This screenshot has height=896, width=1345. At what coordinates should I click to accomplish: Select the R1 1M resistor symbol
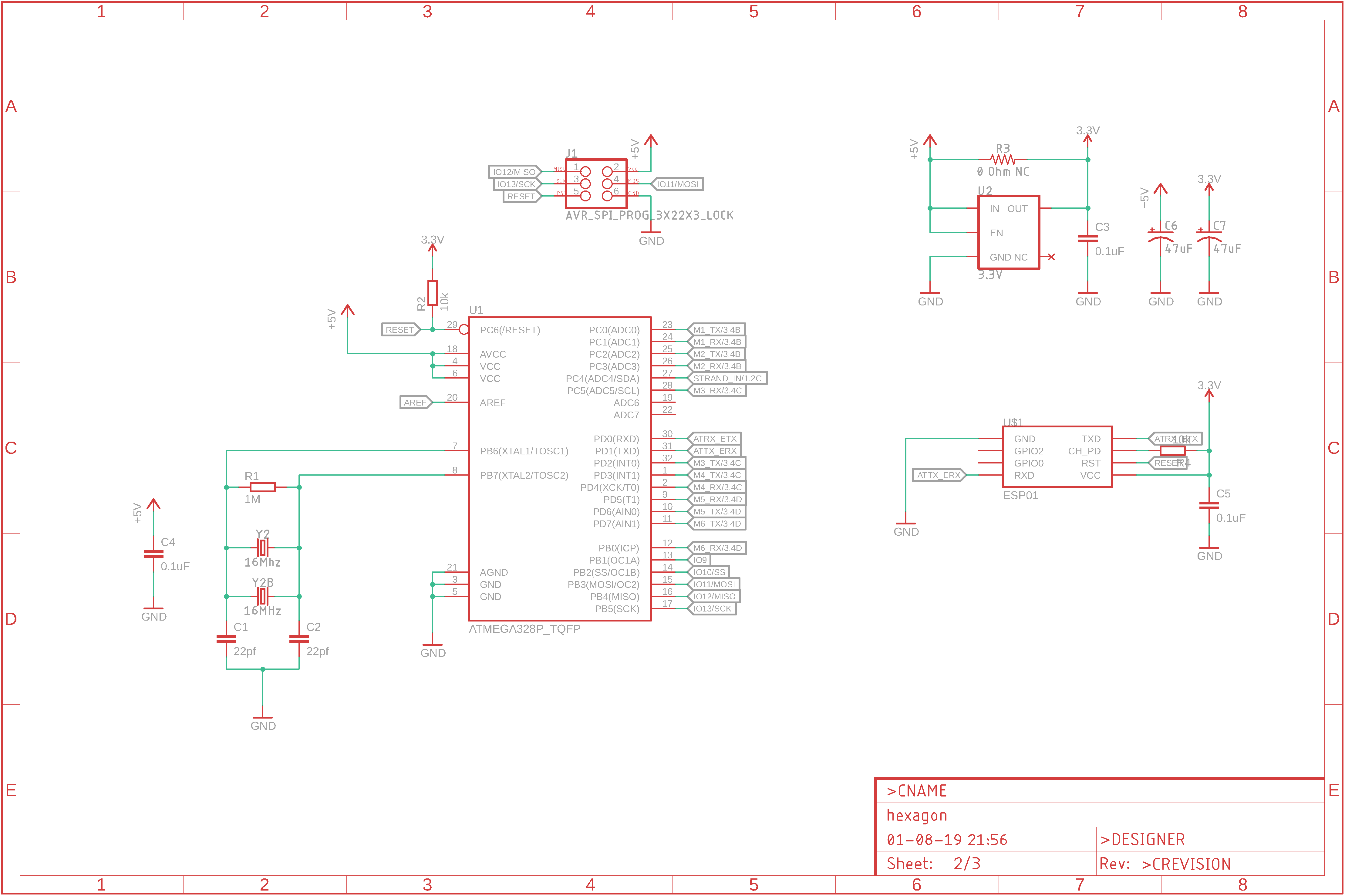pyautogui.click(x=263, y=487)
